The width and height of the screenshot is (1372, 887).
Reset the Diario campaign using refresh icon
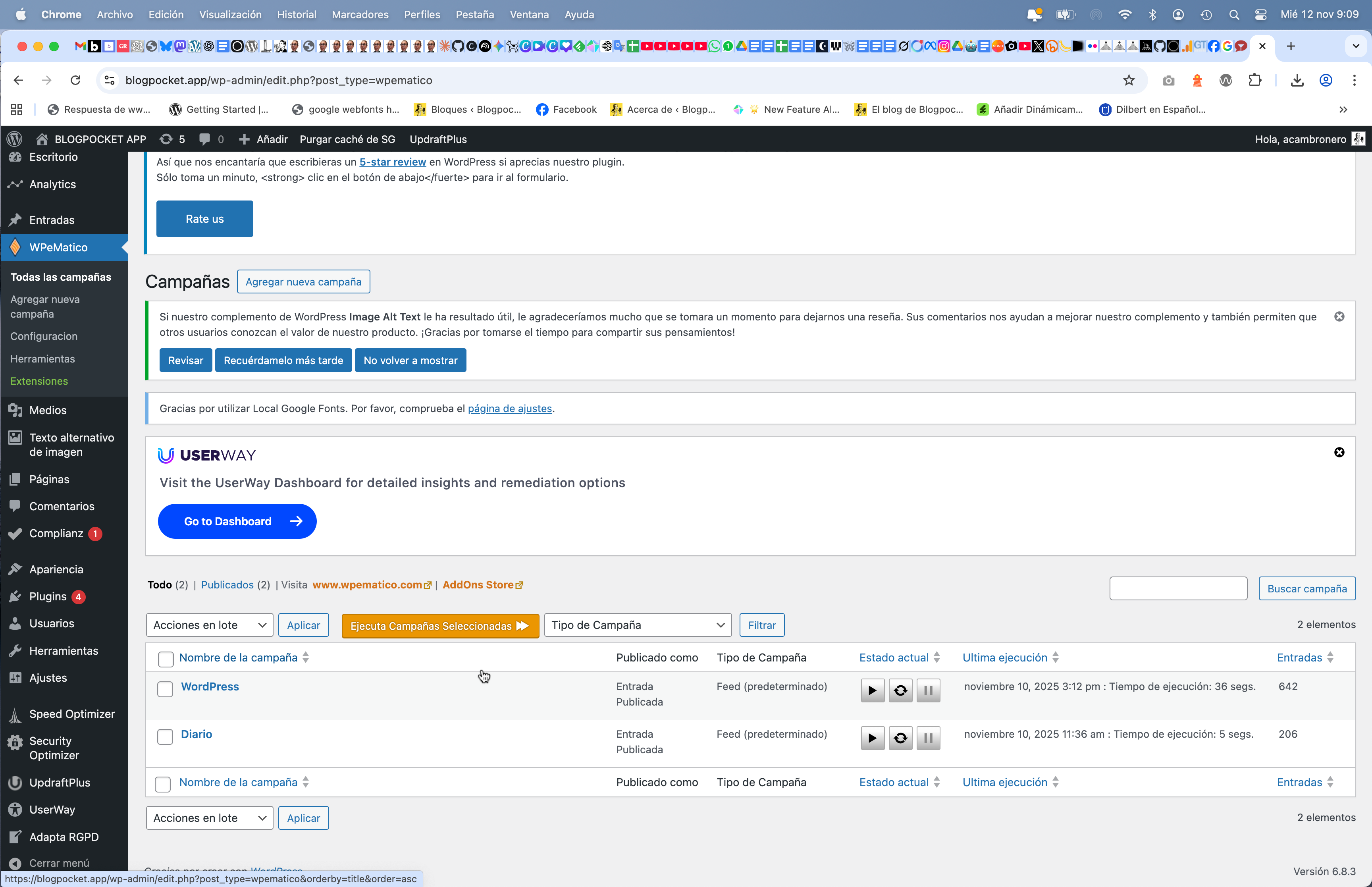pos(900,738)
